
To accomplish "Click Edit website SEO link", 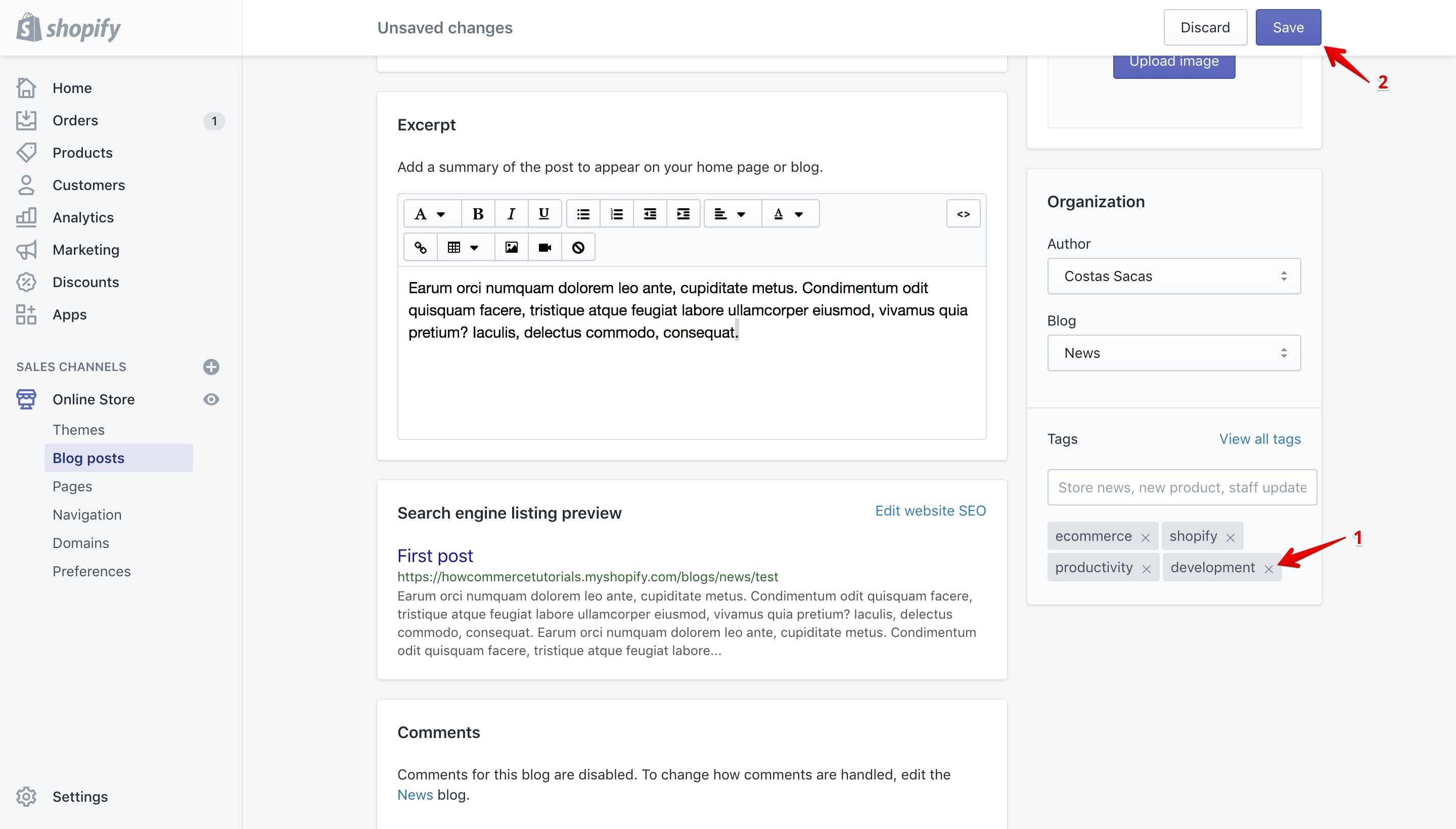I will click(930, 511).
